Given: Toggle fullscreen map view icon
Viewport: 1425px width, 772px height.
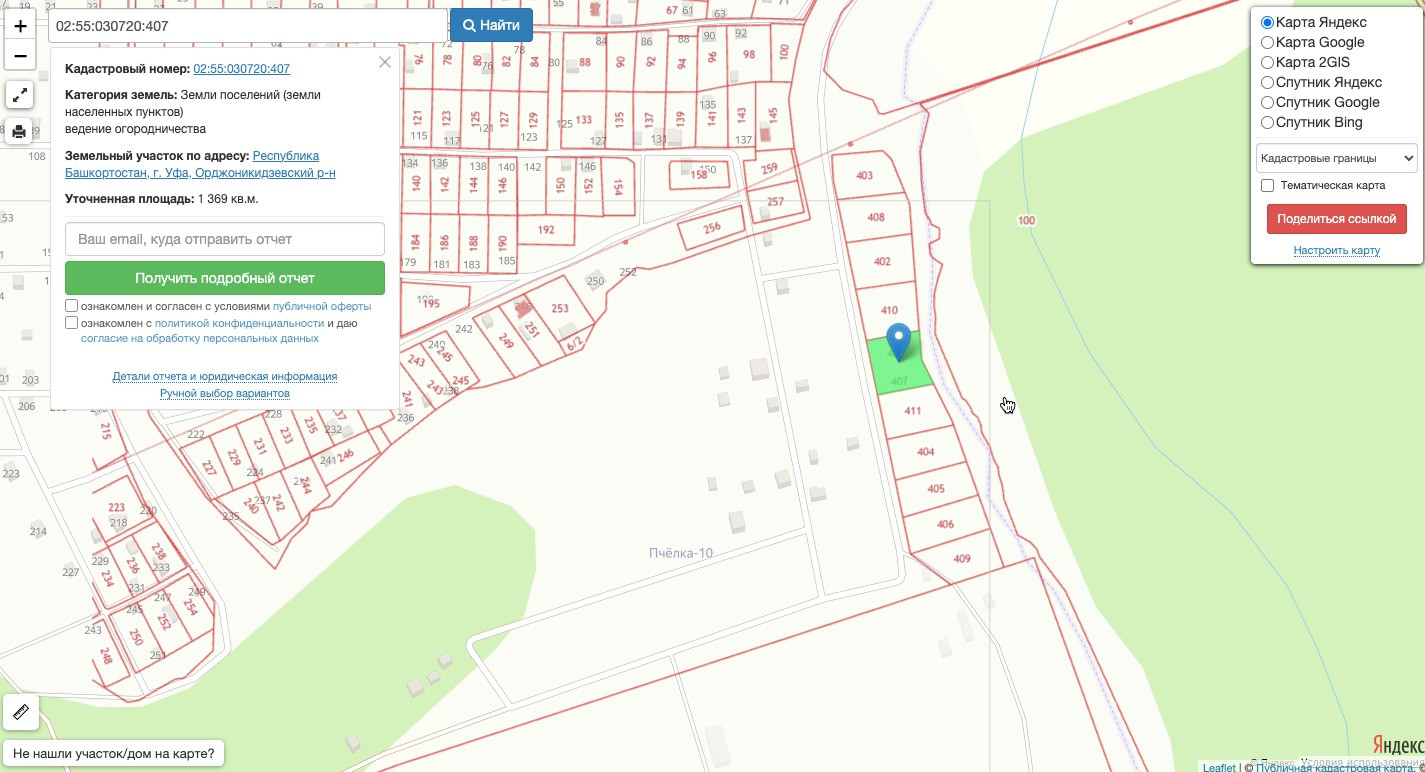Looking at the screenshot, I should 20,95.
